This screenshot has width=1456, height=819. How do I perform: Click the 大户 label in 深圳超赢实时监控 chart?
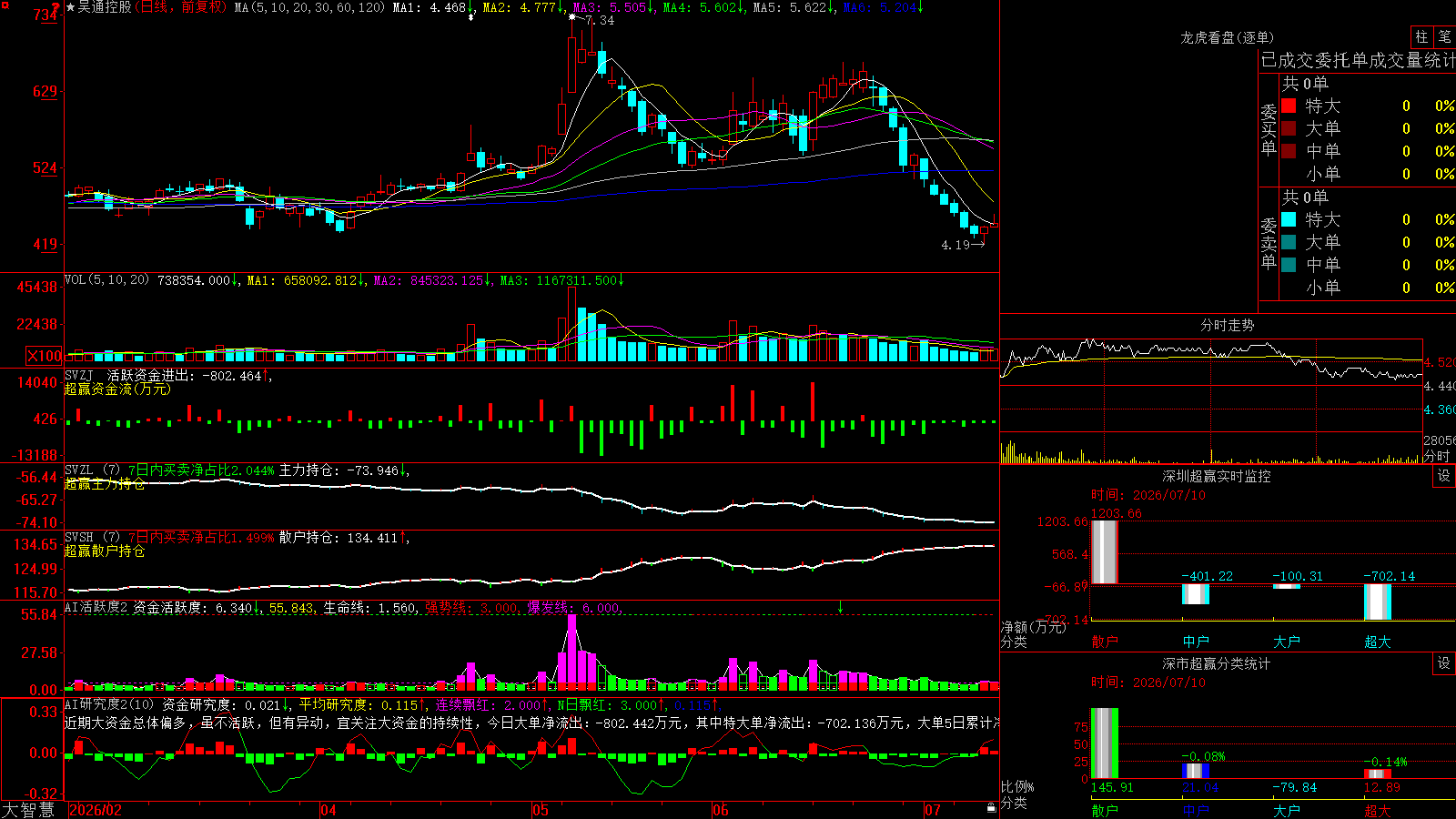click(x=1287, y=642)
